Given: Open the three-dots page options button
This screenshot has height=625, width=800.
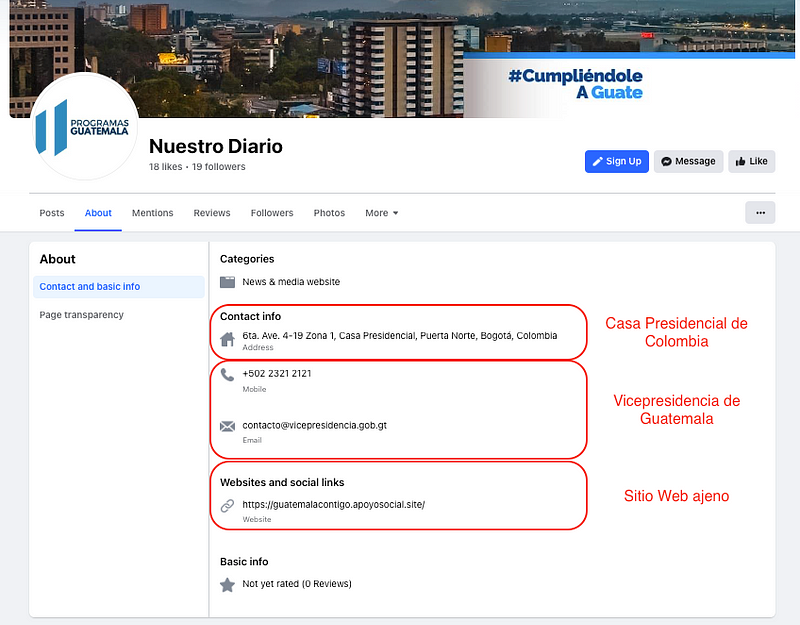Looking at the screenshot, I should pos(760,213).
